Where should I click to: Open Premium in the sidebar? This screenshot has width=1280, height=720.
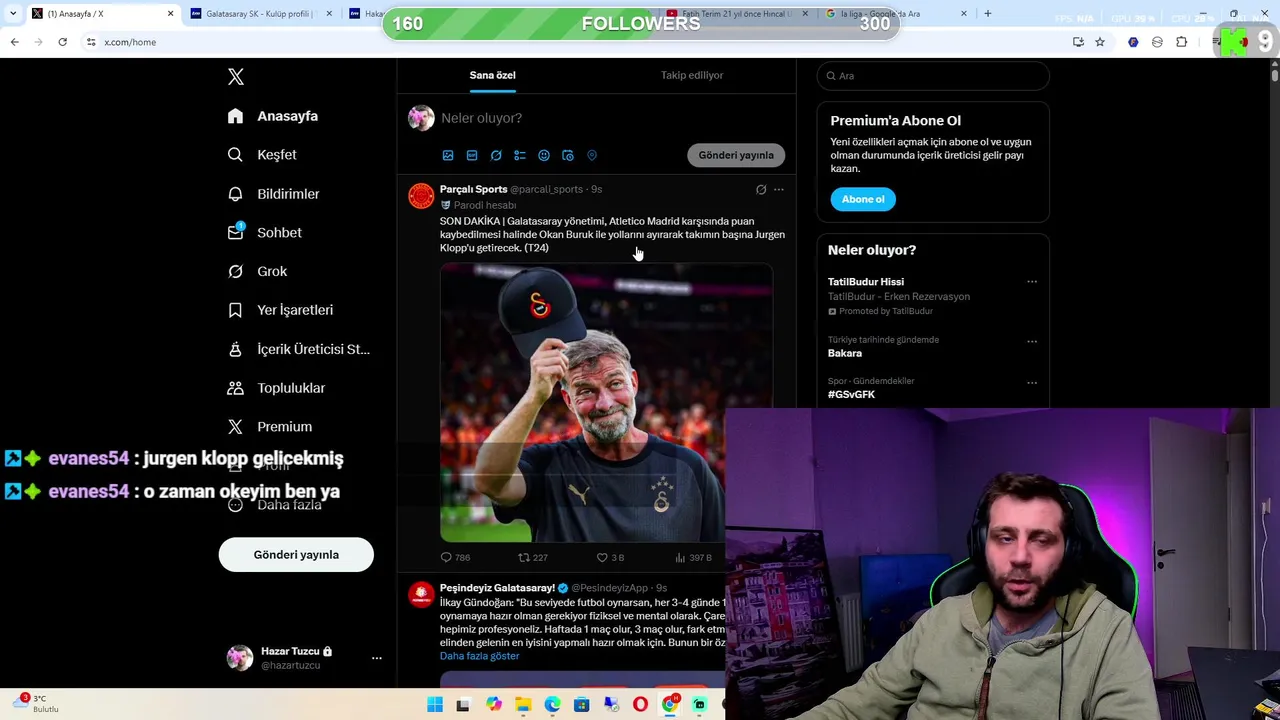[x=269, y=427]
